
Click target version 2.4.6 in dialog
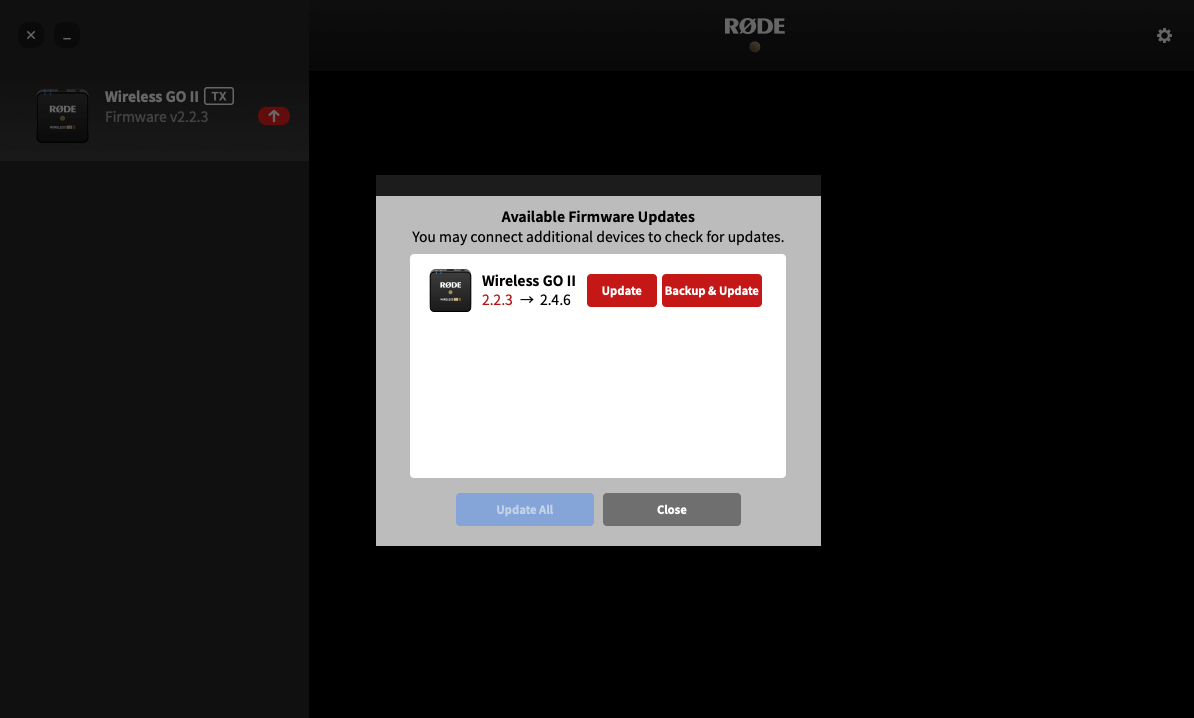555,299
